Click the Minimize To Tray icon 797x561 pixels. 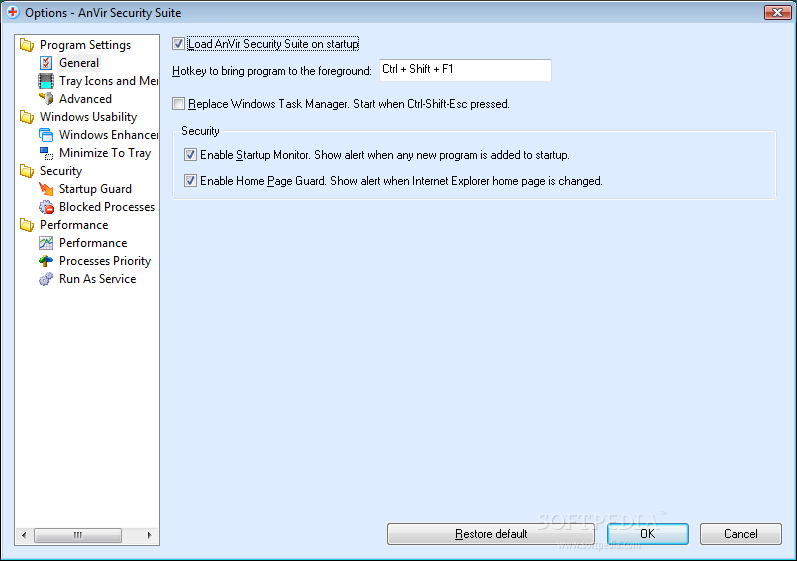pyautogui.click(x=46, y=153)
